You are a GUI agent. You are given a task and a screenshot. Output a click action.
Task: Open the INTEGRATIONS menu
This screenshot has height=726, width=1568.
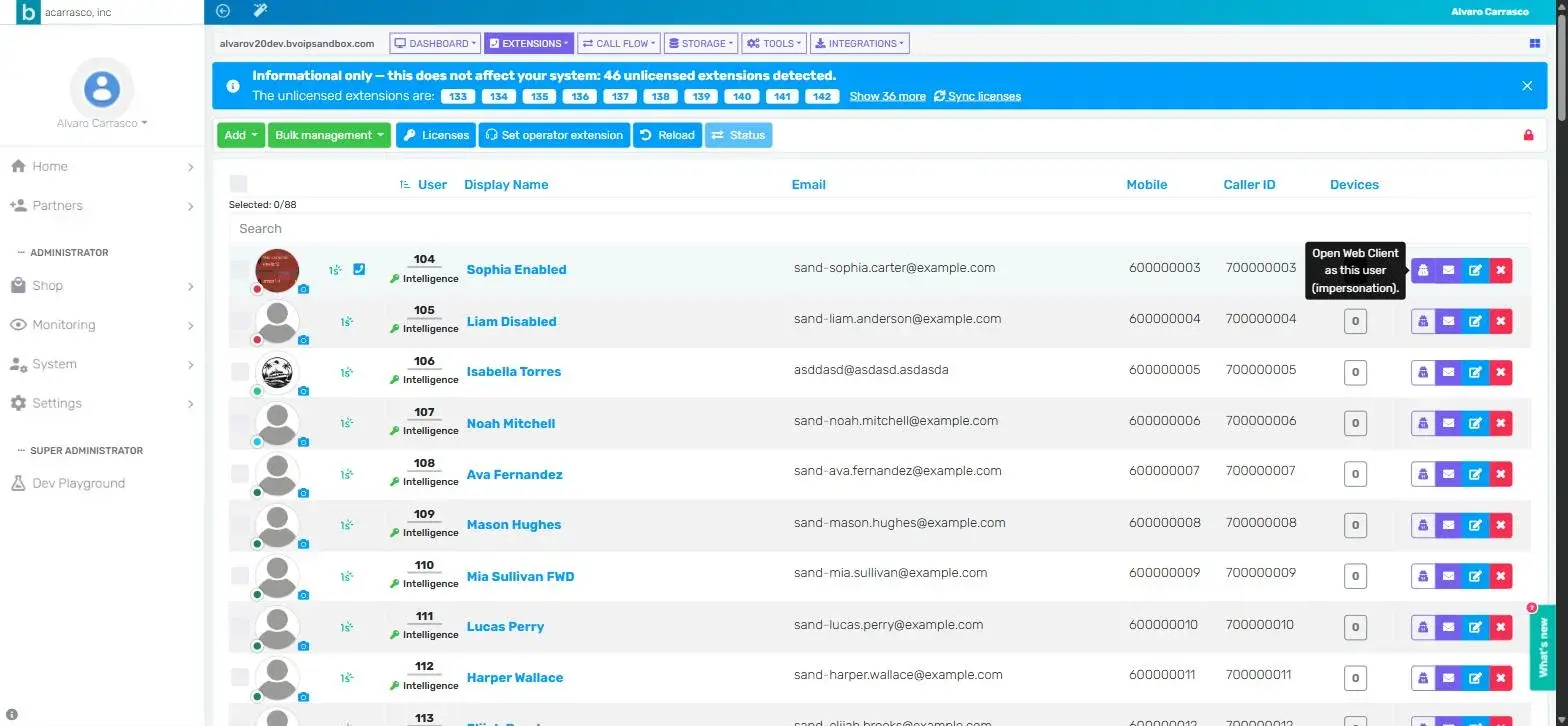(x=860, y=44)
